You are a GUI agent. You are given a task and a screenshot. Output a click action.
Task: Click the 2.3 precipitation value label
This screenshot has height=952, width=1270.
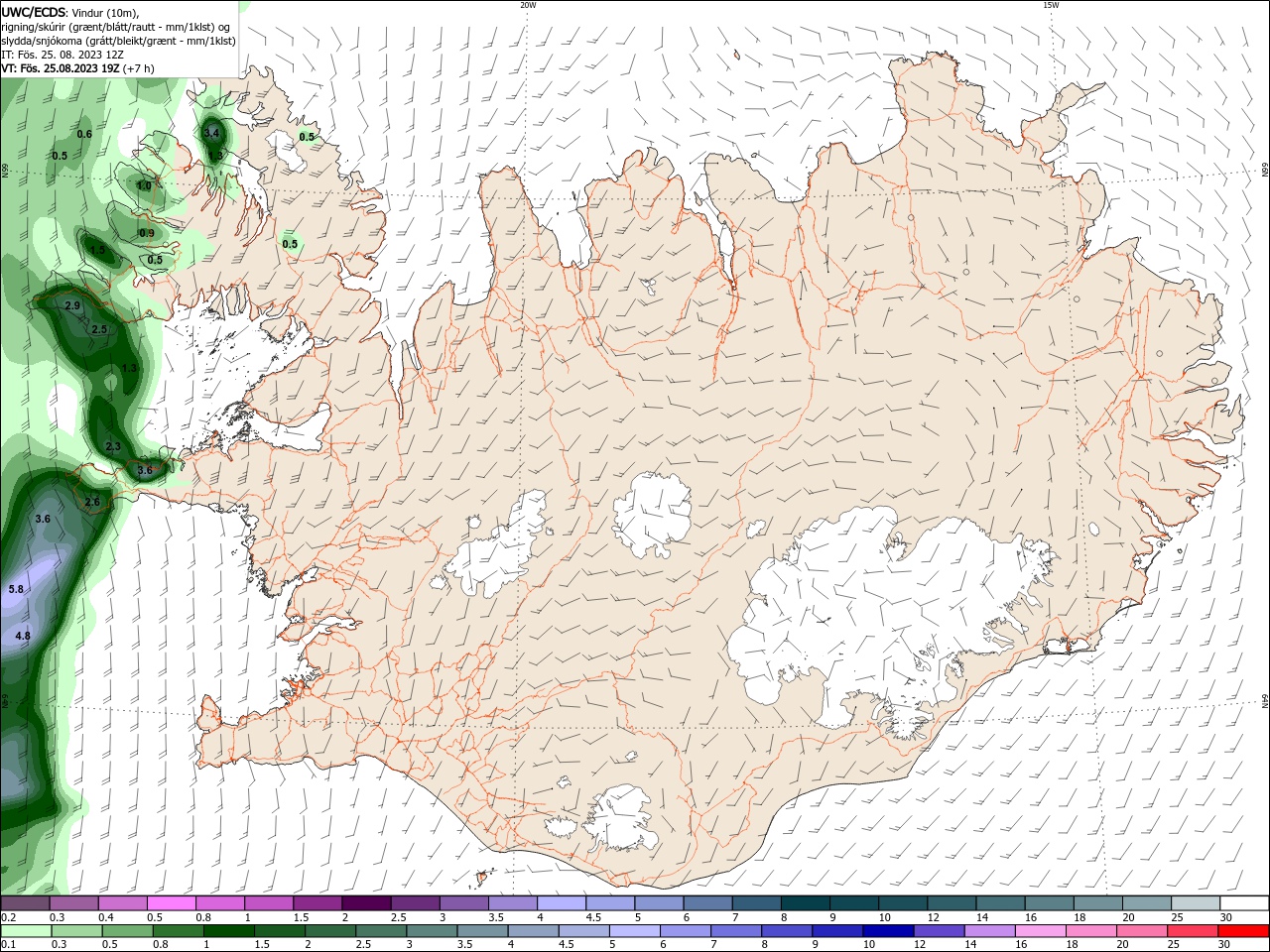(113, 447)
